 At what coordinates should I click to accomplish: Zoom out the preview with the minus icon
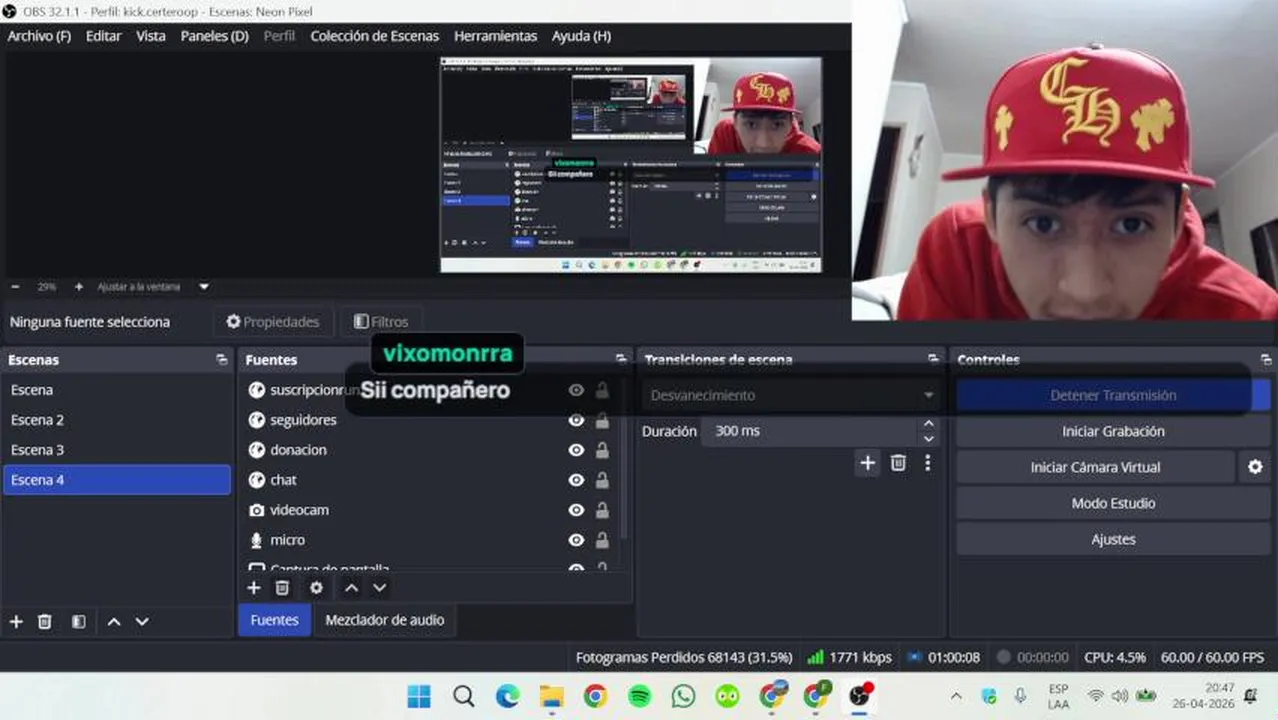tap(15, 286)
